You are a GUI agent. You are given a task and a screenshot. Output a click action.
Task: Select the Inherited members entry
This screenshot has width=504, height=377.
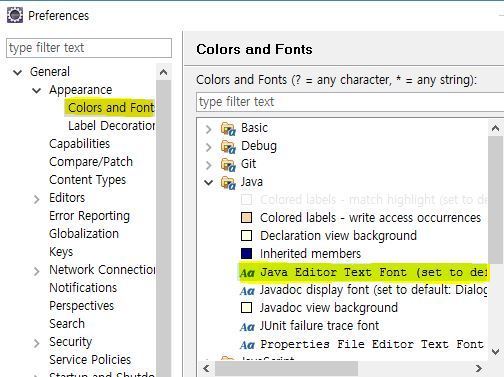[x=310, y=254]
